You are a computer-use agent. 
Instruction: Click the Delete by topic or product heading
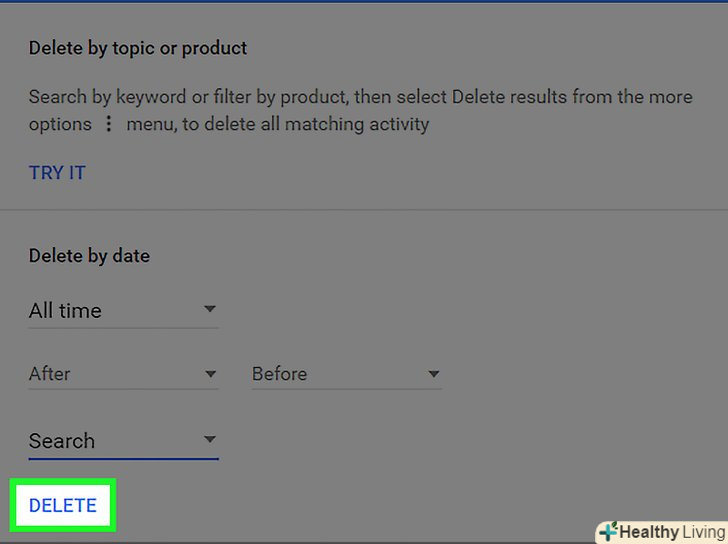138,48
